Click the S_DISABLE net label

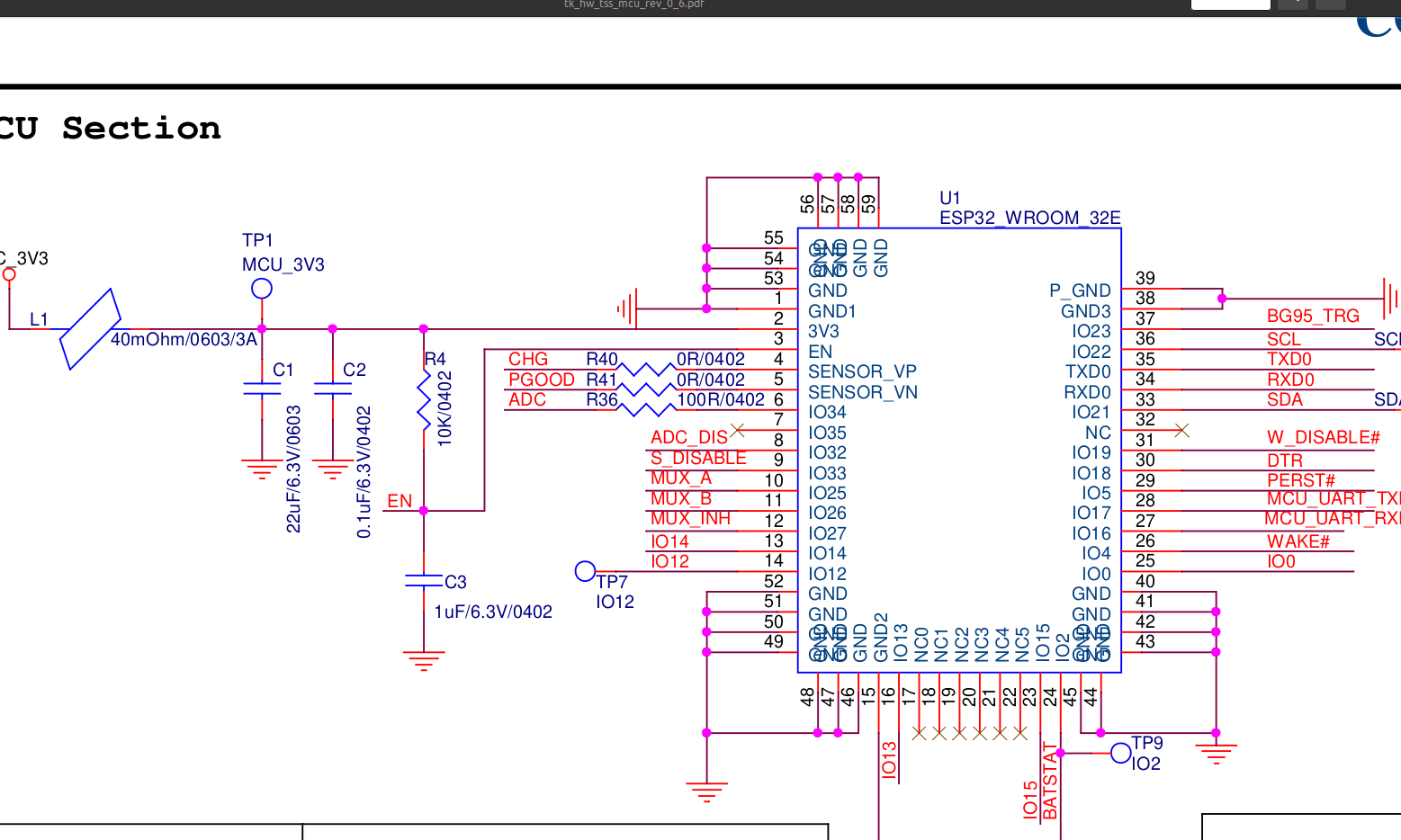tap(698, 458)
